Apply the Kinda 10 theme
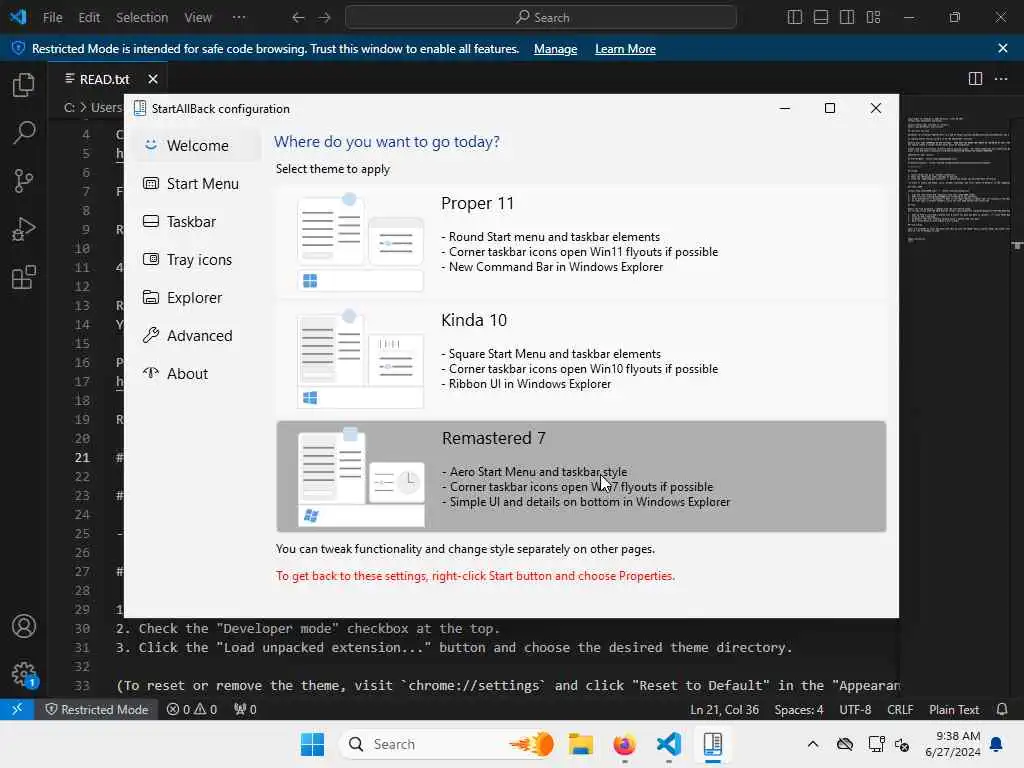Image resolution: width=1024 pixels, height=768 pixels. pyautogui.click(x=581, y=358)
